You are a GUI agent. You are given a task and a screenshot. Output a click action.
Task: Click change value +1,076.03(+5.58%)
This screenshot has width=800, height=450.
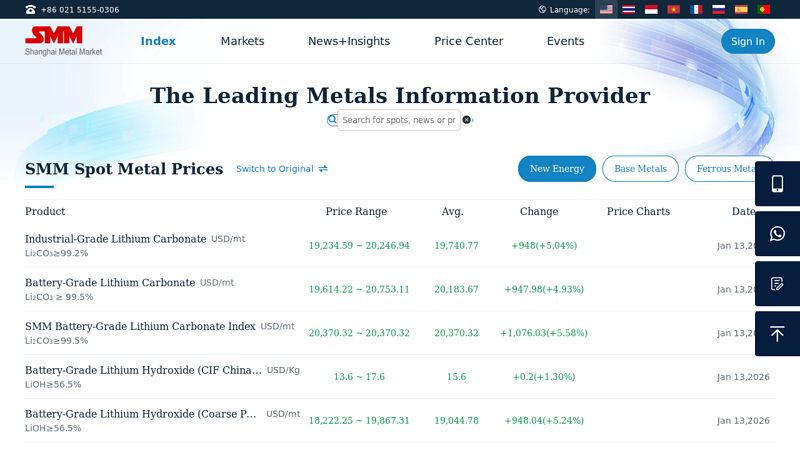click(x=544, y=333)
